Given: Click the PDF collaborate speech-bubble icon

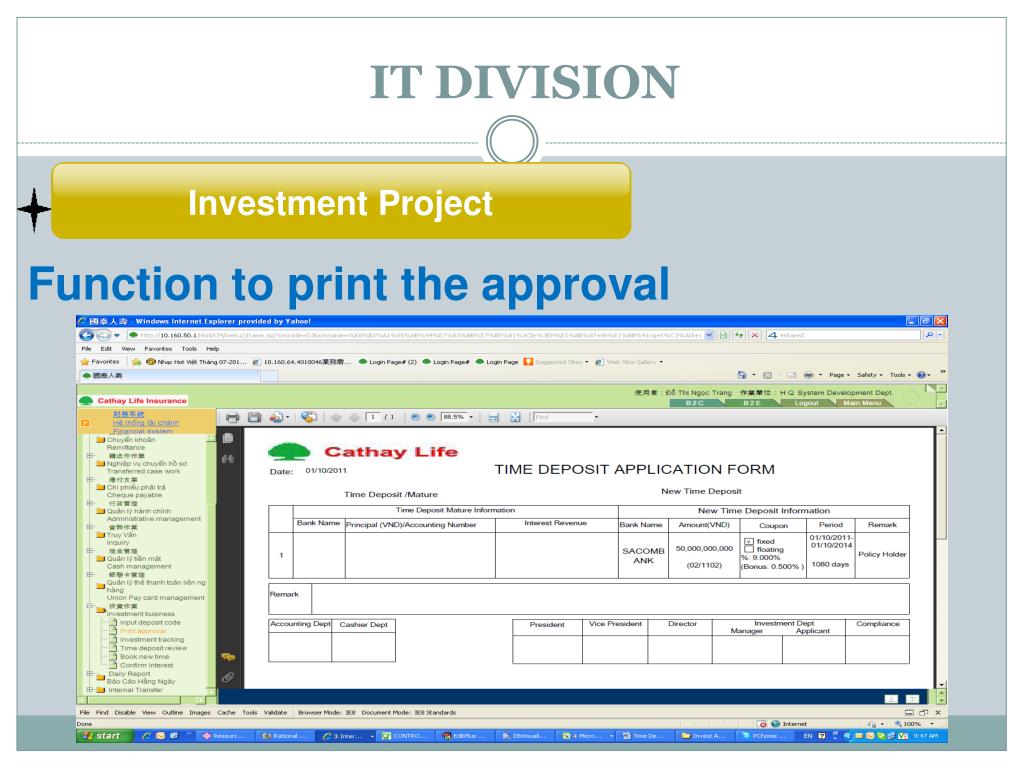Looking at the screenshot, I should coord(309,417).
